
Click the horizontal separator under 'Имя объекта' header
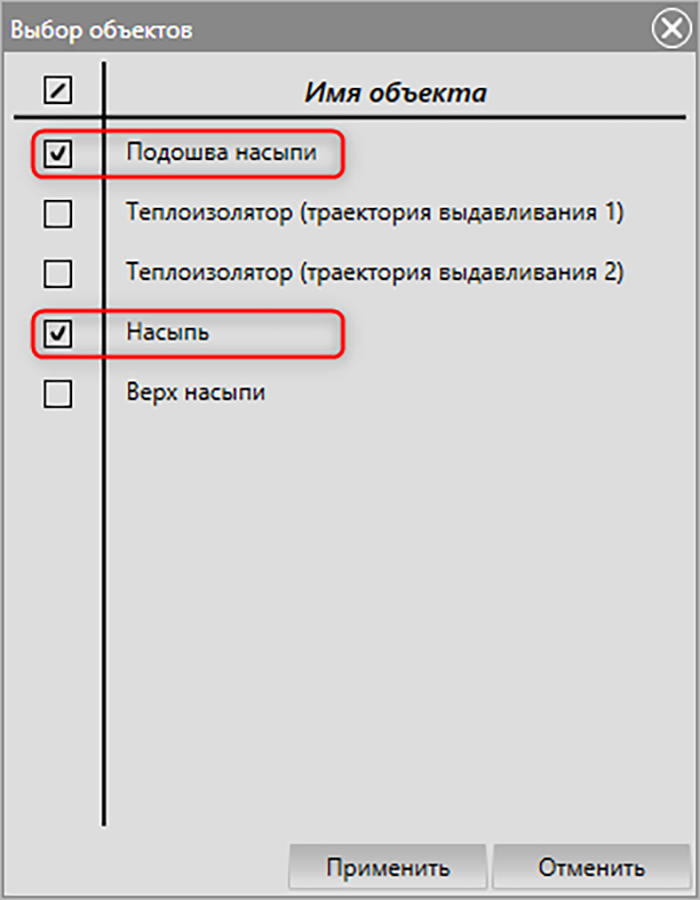(x=350, y=118)
